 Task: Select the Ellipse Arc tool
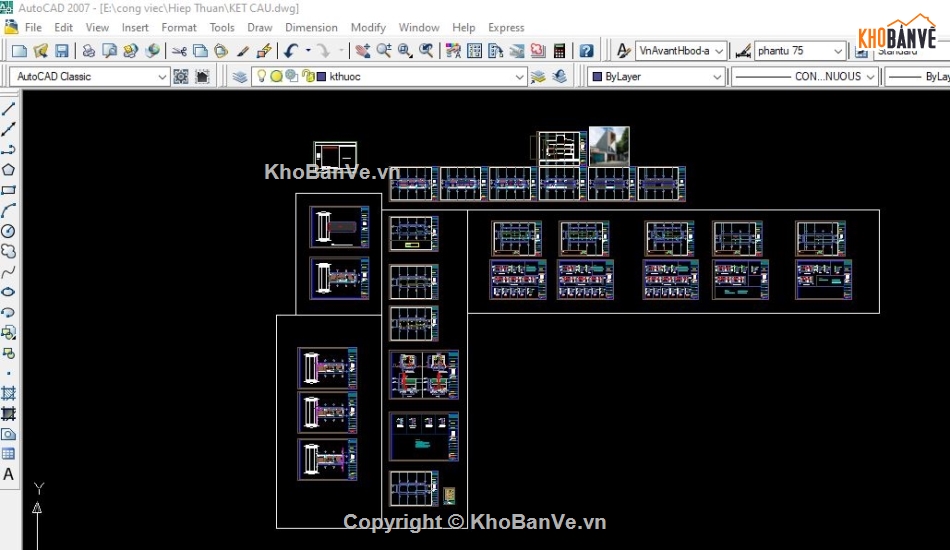(8, 313)
